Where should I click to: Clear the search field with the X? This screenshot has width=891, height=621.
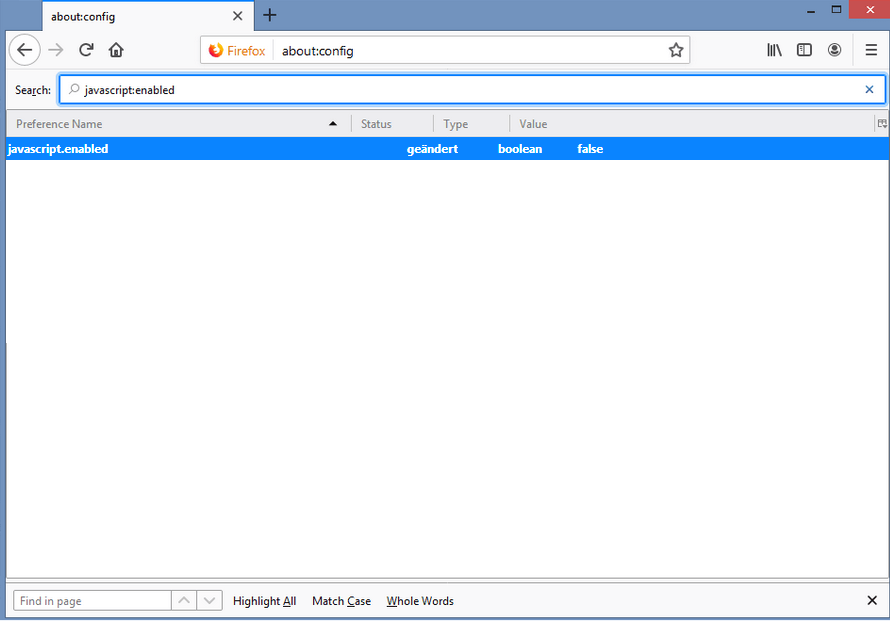[869, 89]
